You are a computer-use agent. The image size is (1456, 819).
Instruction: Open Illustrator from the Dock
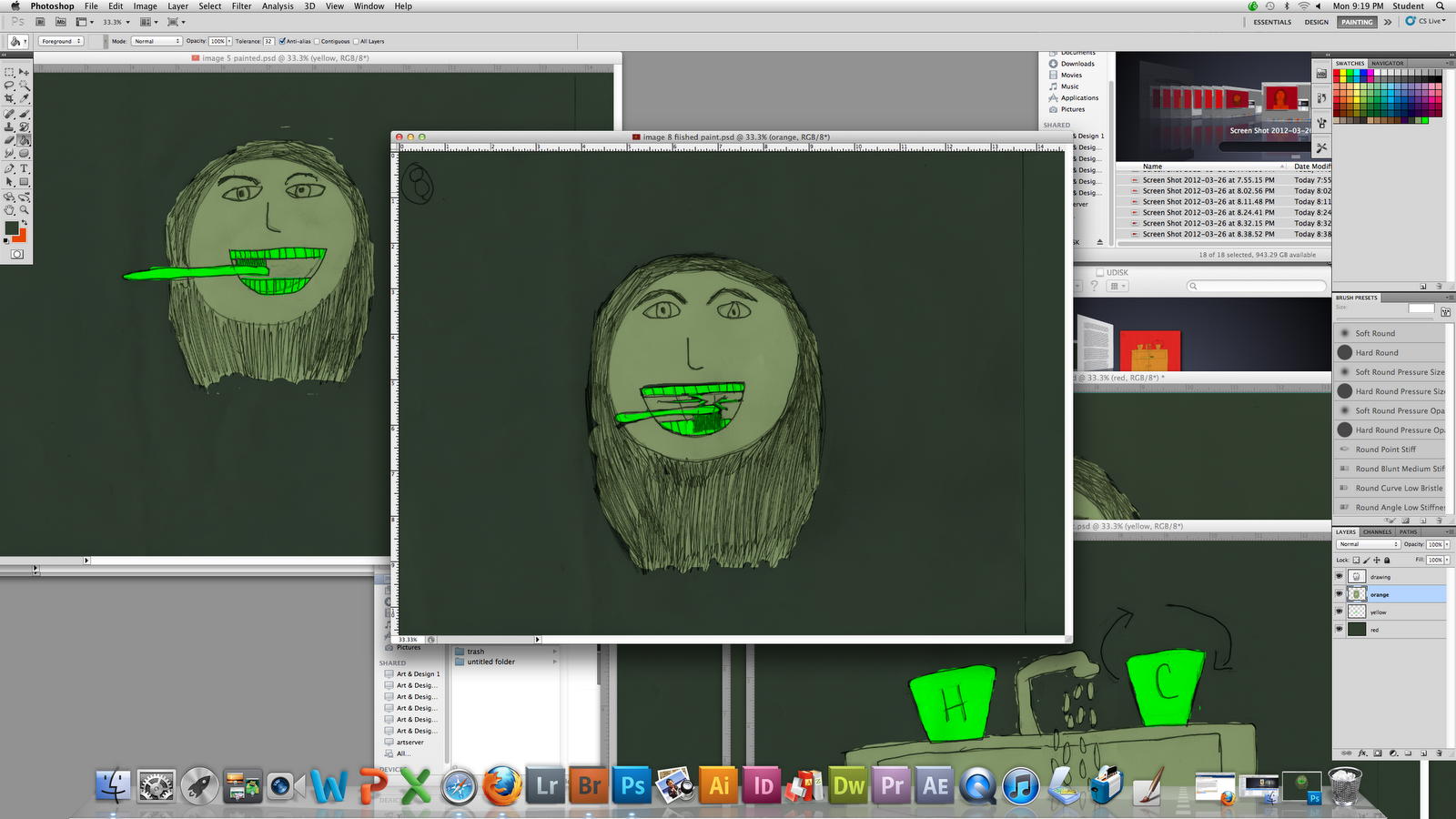pyautogui.click(x=719, y=785)
